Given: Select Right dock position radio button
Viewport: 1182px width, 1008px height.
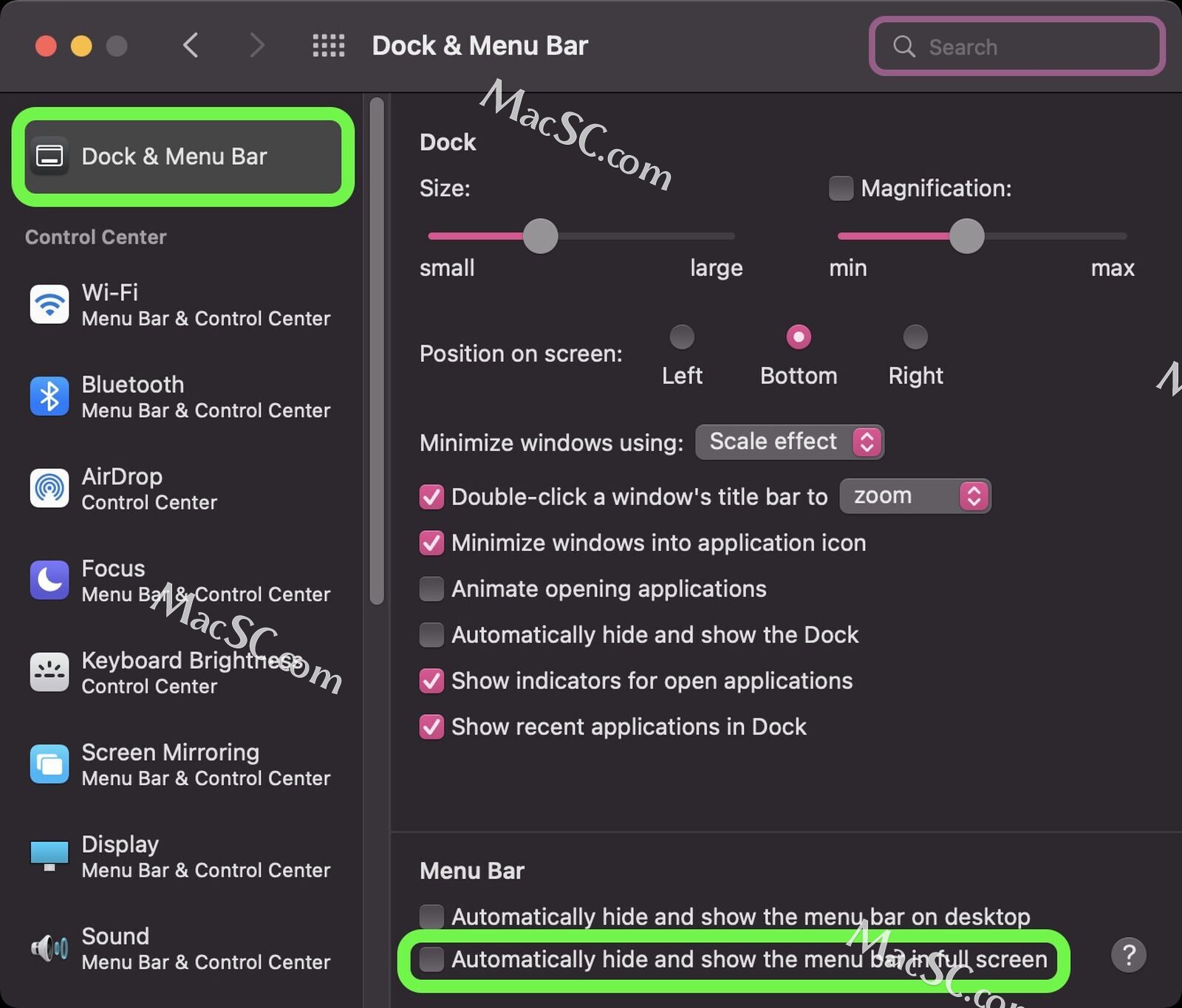Looking at the screenshot, I should click(x=915, y=337).
